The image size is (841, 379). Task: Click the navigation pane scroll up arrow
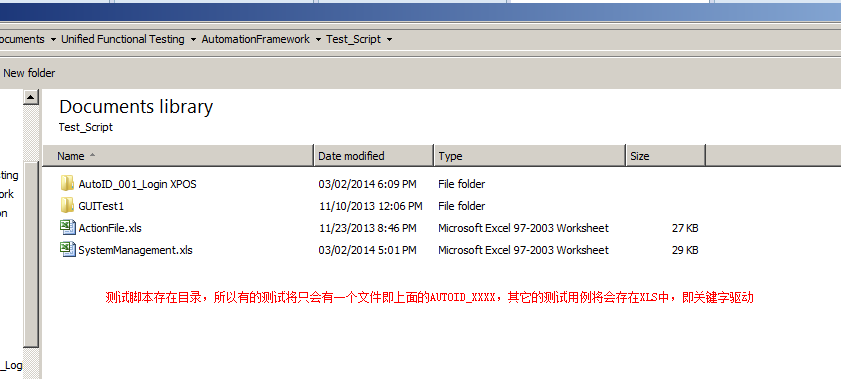coord(31,97)
